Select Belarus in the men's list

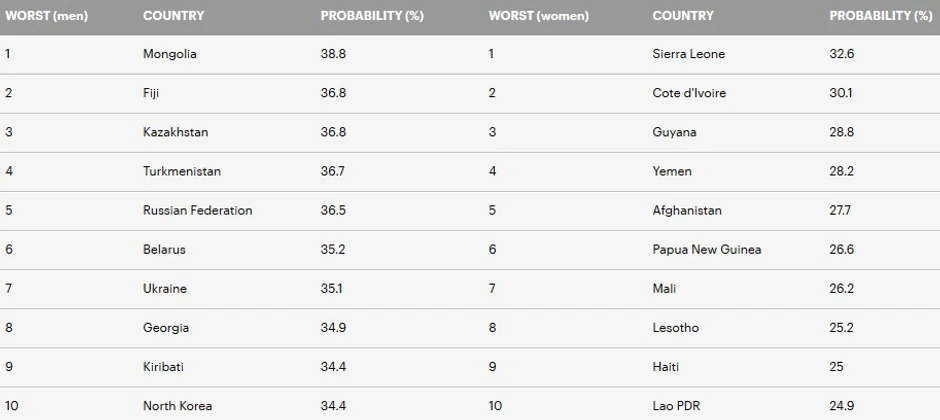coord(164,250)
